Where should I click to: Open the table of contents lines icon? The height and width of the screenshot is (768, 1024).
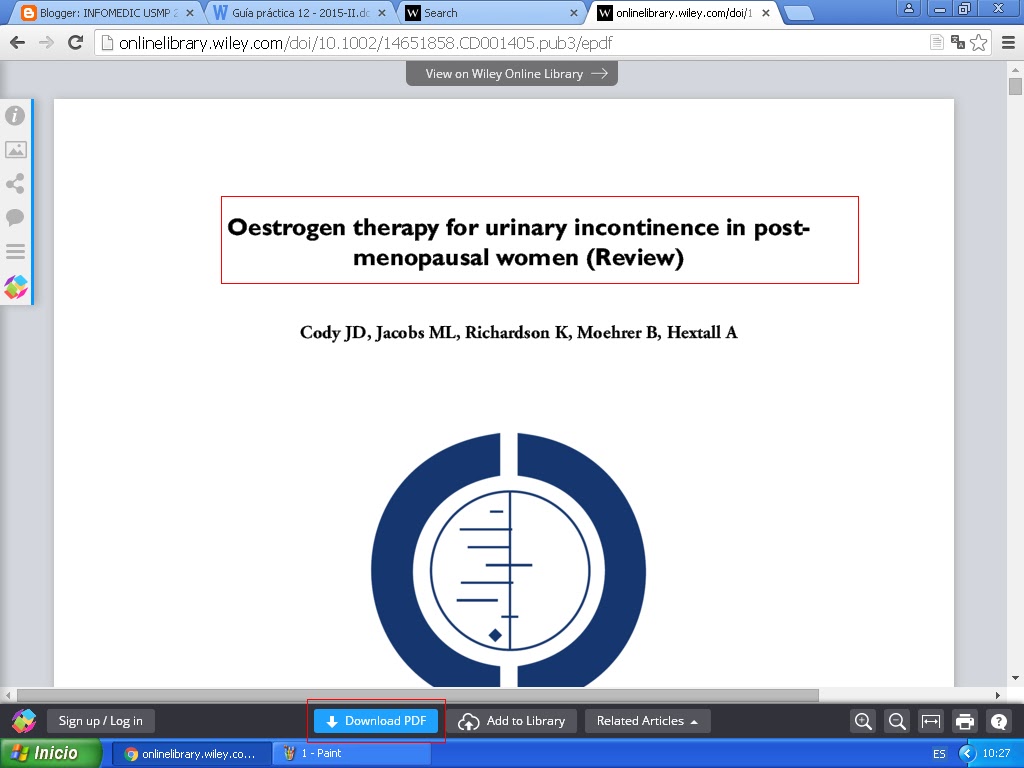[15, 251]
